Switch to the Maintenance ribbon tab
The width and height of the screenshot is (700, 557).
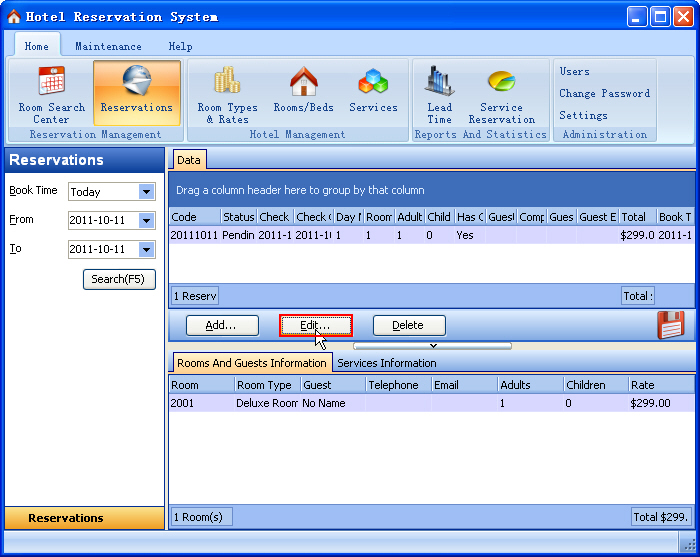point(108,46)
